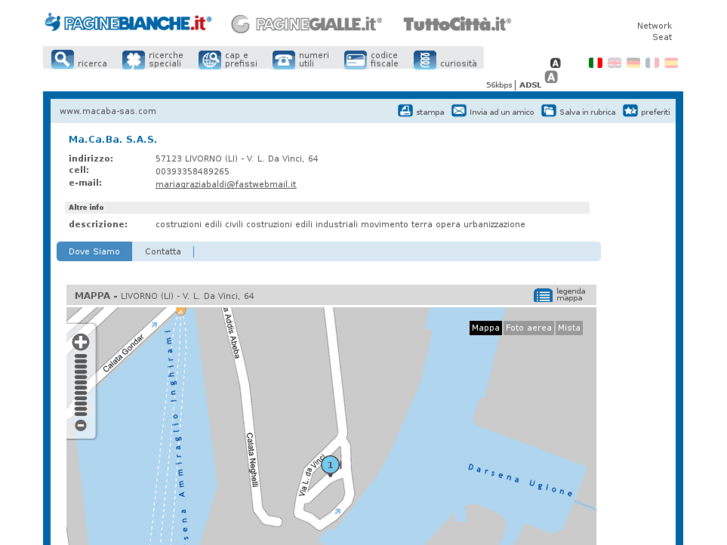Click the stampa printer icon
The height and width of the screenshot is (545, 727).
click(x=405, y=111)
